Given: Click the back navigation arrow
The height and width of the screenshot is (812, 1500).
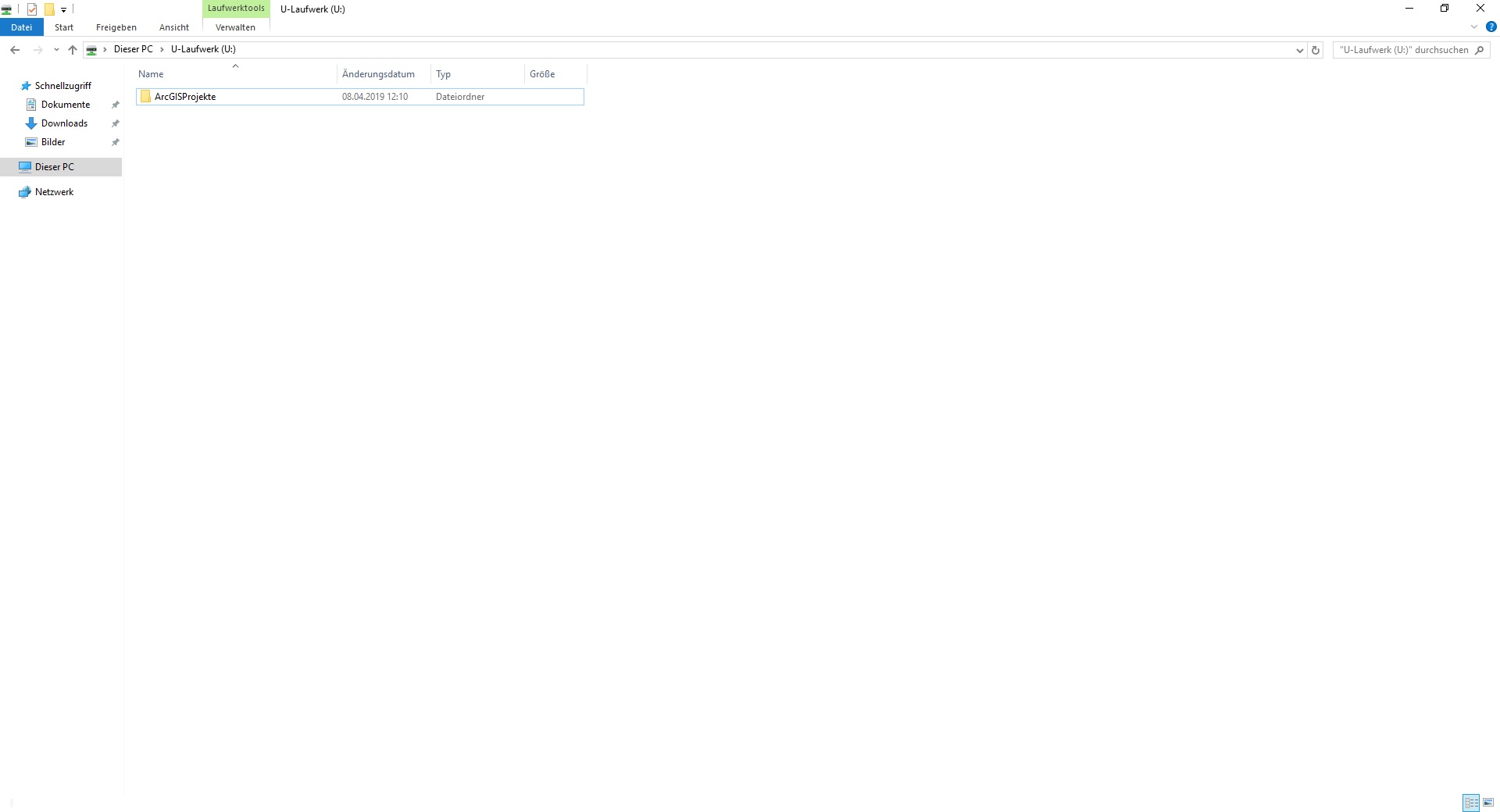Looking at the screenshot, I should point(15,50).
